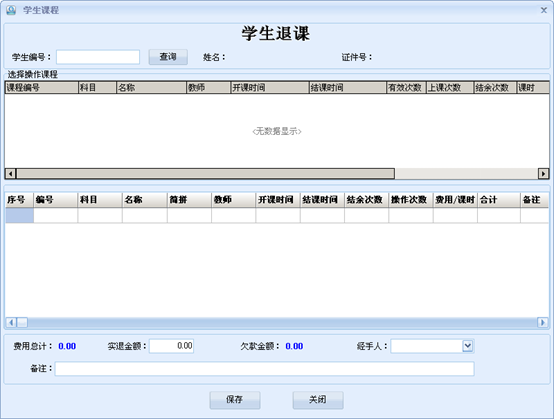The image size is (555, 420).
Task: Click the right arrow of lower grid scrollbar
Action: (x=542, y=322)
